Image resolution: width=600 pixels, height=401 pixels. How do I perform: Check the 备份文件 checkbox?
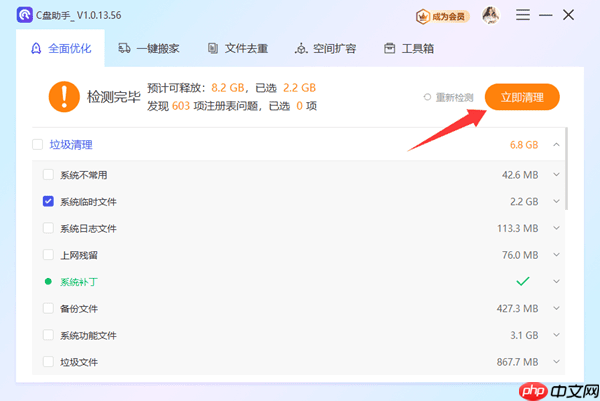(x=48, y=308)
